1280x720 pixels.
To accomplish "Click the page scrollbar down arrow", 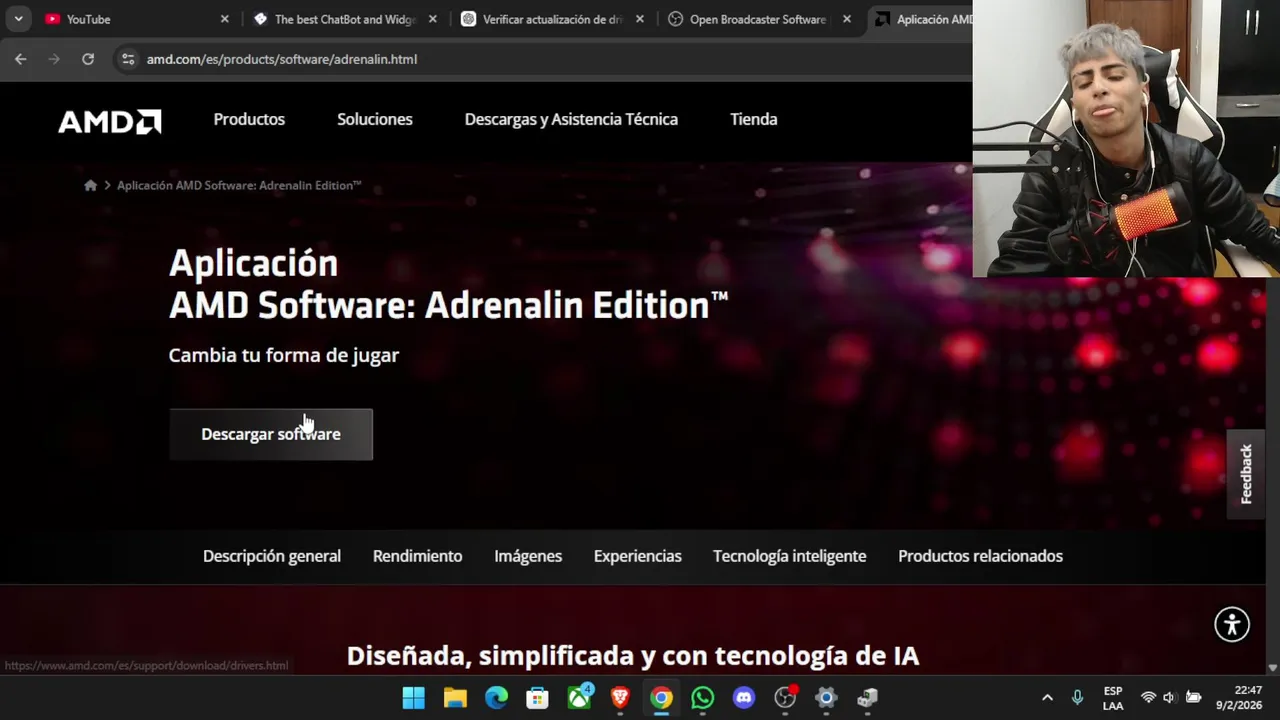I will click(1272, 667).
